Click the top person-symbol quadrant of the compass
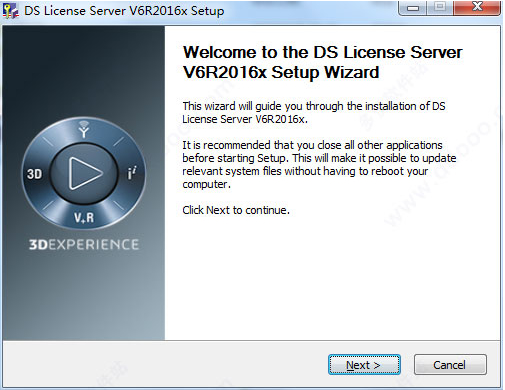 tap(84, 129)
